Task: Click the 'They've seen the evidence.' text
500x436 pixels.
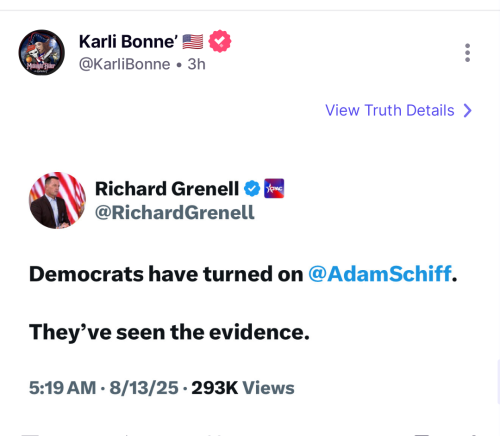Action: click(x=169, y=333)
